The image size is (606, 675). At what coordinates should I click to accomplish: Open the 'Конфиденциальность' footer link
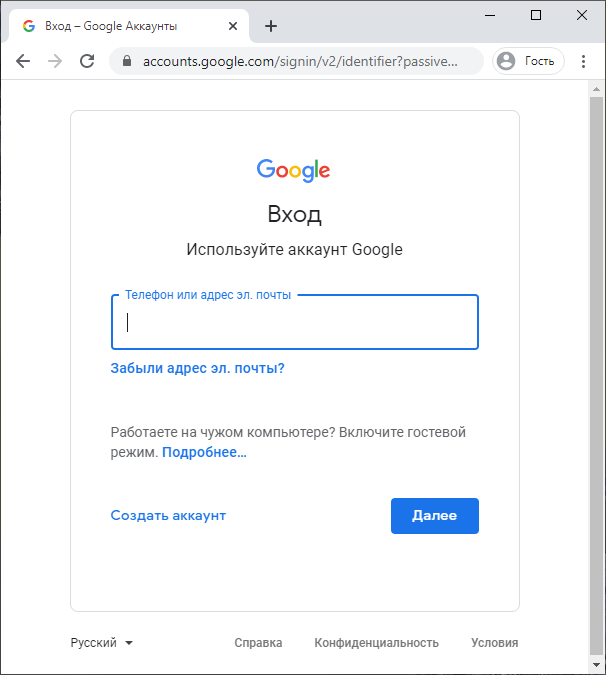(377, 643)
